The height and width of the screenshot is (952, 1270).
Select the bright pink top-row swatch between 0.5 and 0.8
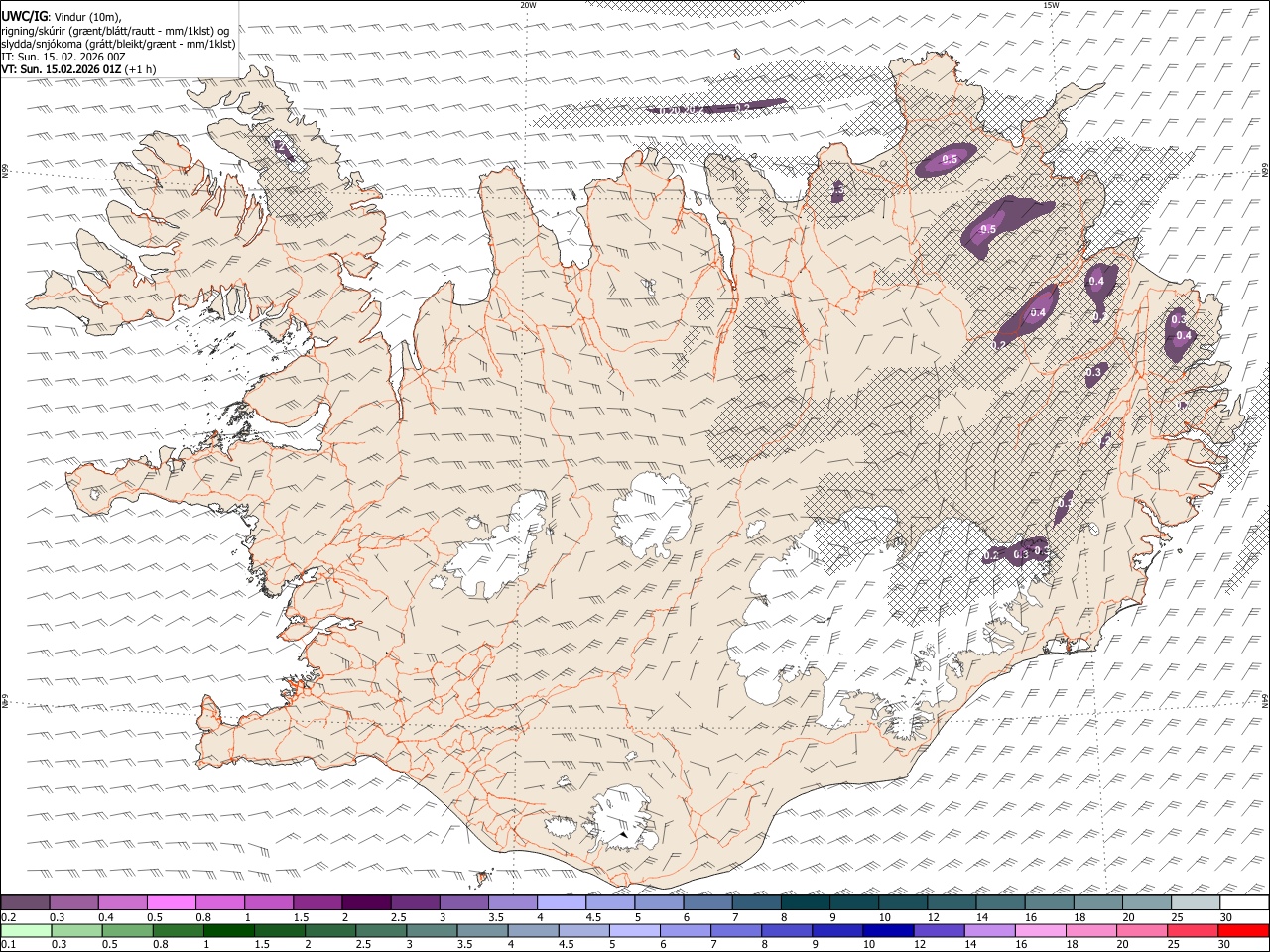(171, 902)
